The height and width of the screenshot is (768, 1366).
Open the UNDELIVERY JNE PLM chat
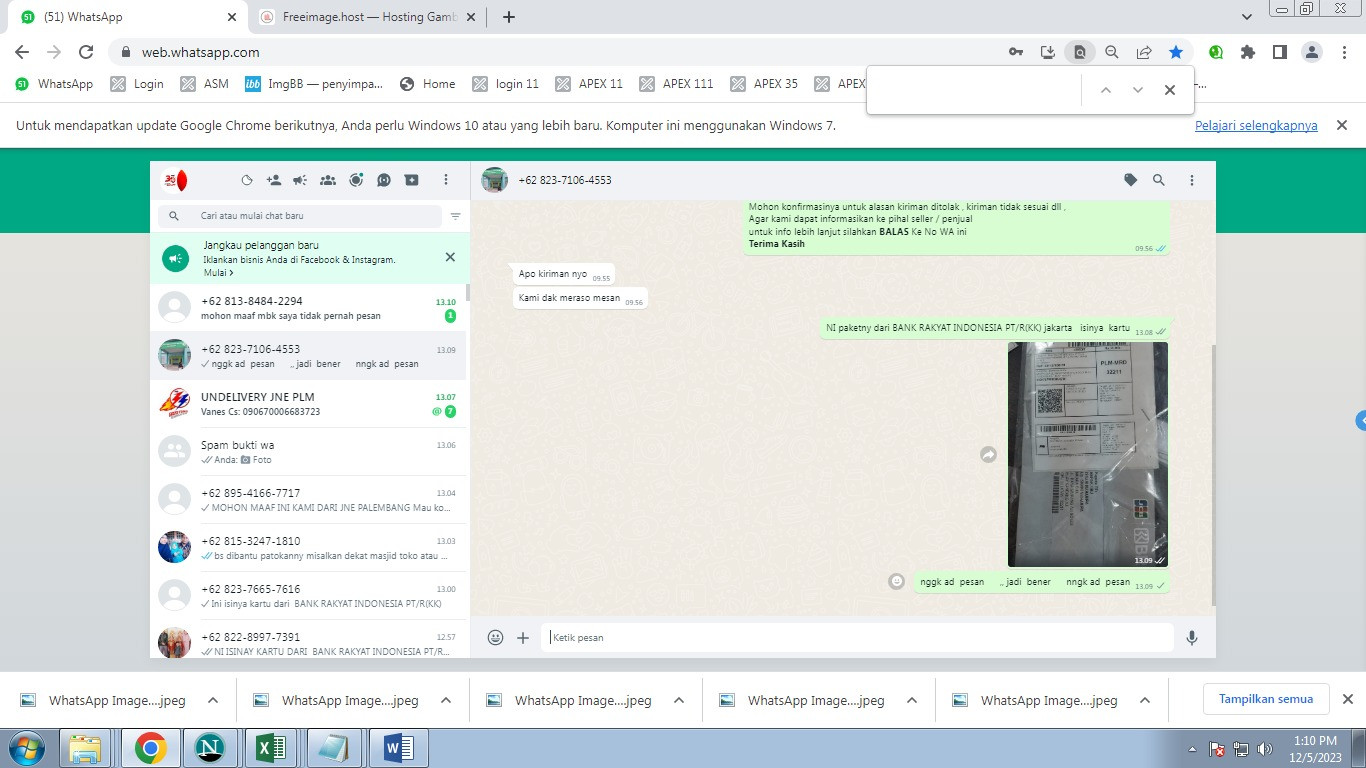308,404
